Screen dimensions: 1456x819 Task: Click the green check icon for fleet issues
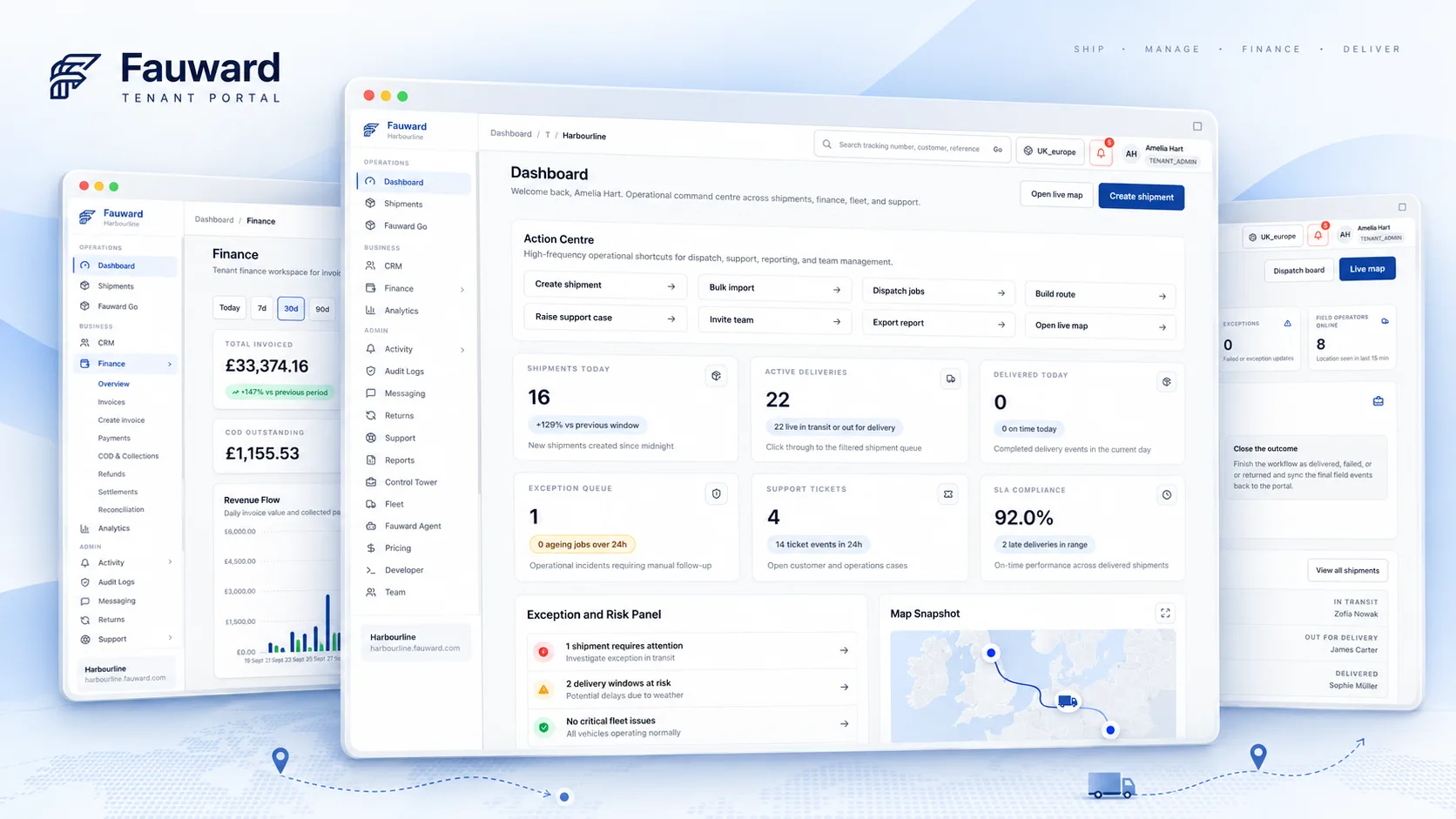[543, 727]
